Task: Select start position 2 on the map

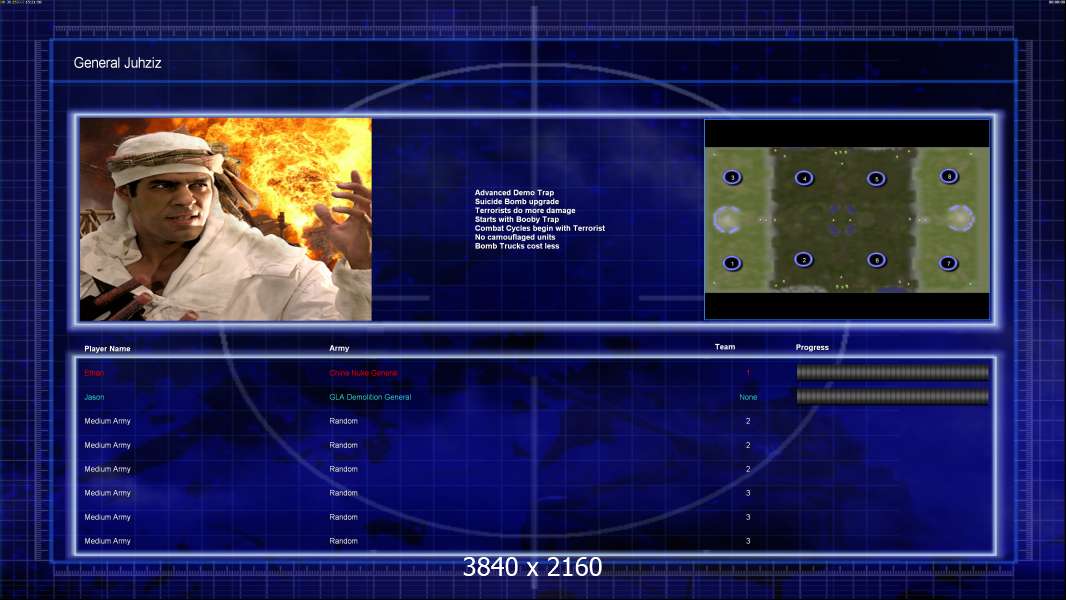Action: [x=804, y=260]
